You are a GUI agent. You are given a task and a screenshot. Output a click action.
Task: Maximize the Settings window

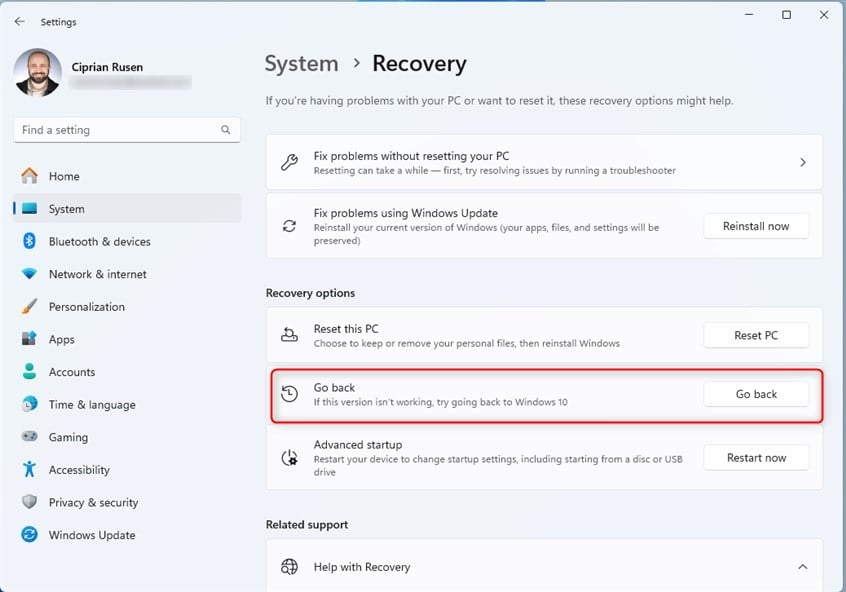pos(787,15)
